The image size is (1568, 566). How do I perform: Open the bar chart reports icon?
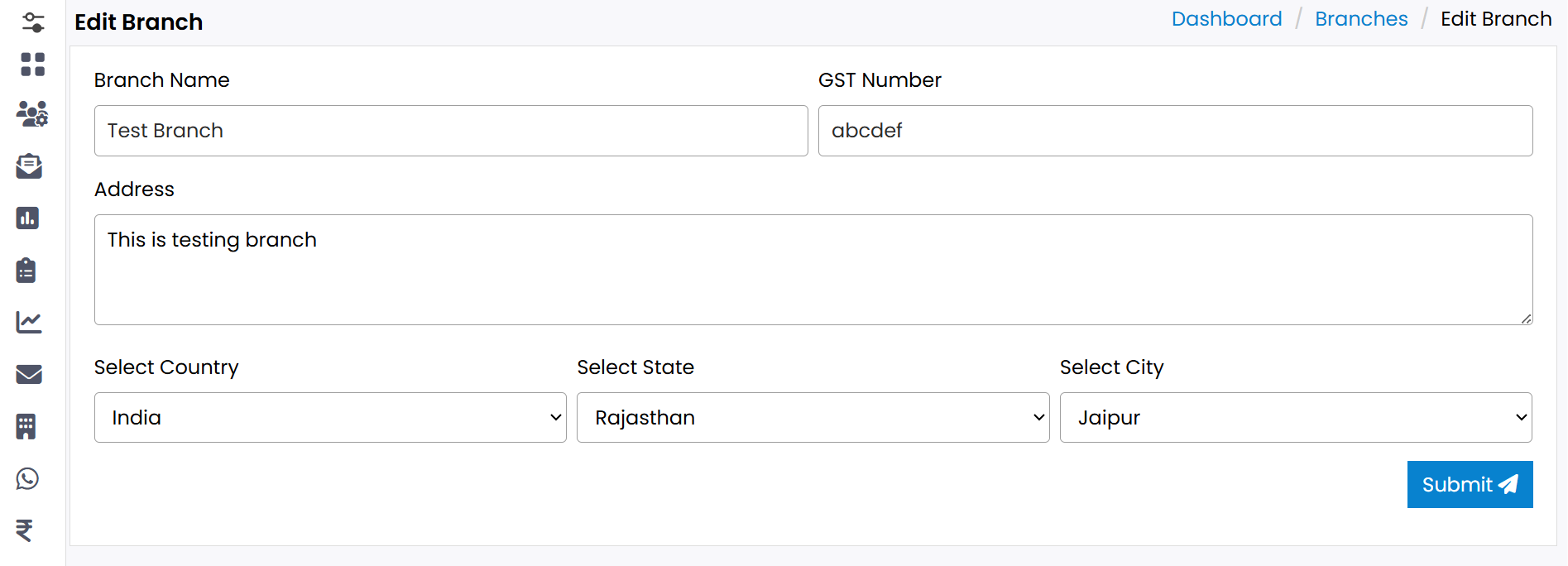pyautogui.click(x=27, y=218)
